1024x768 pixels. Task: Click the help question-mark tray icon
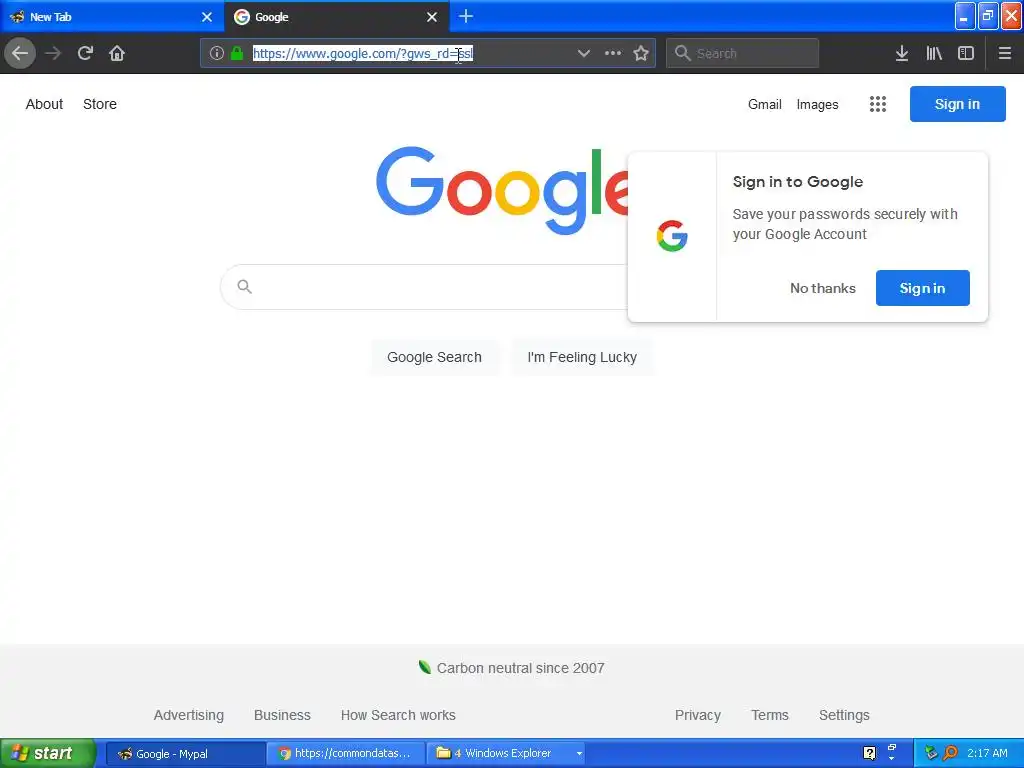coord(869,753)
